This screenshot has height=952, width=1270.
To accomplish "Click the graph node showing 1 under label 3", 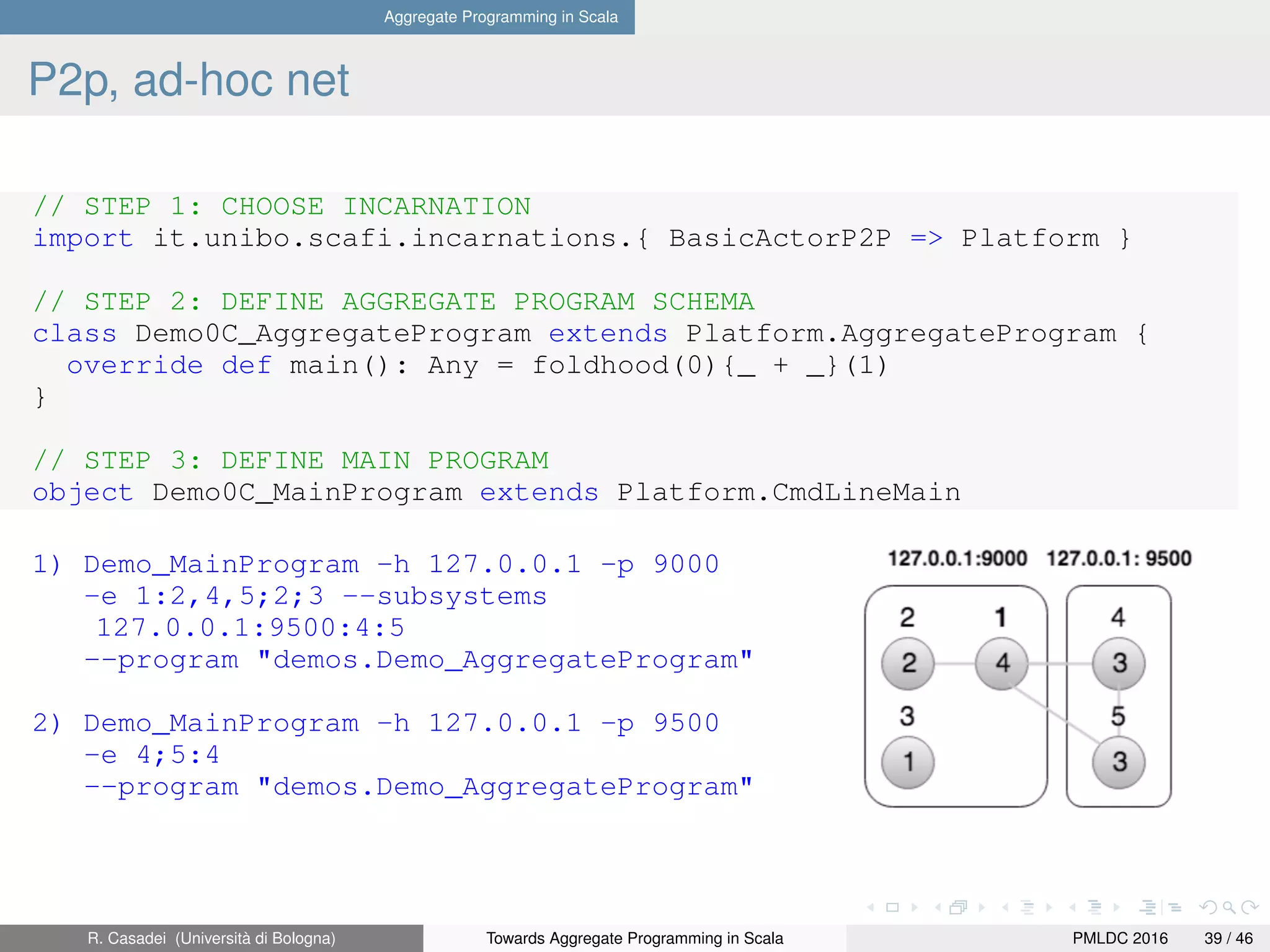I will (908, 762).
